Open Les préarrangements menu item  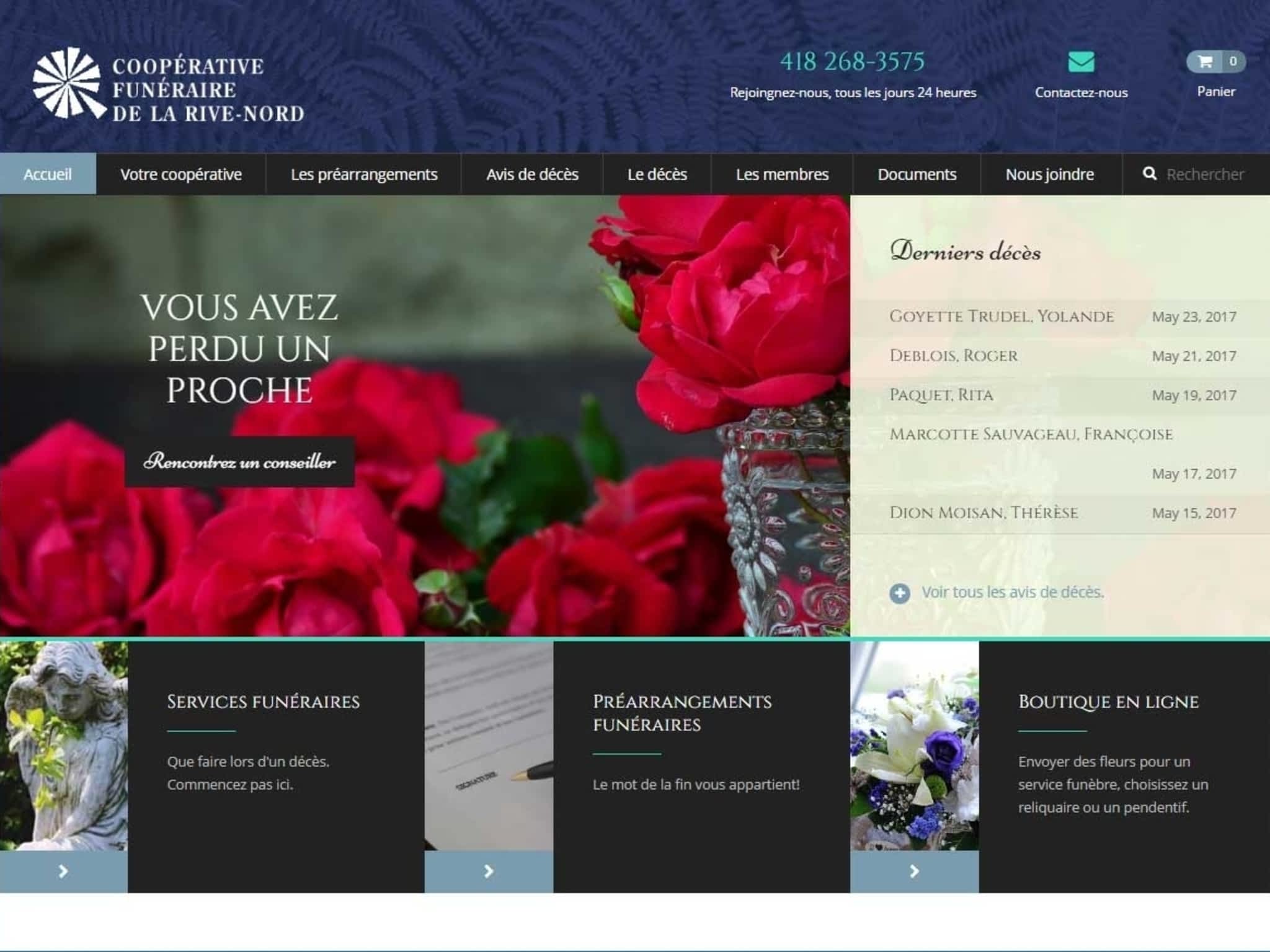click(364, 174)
